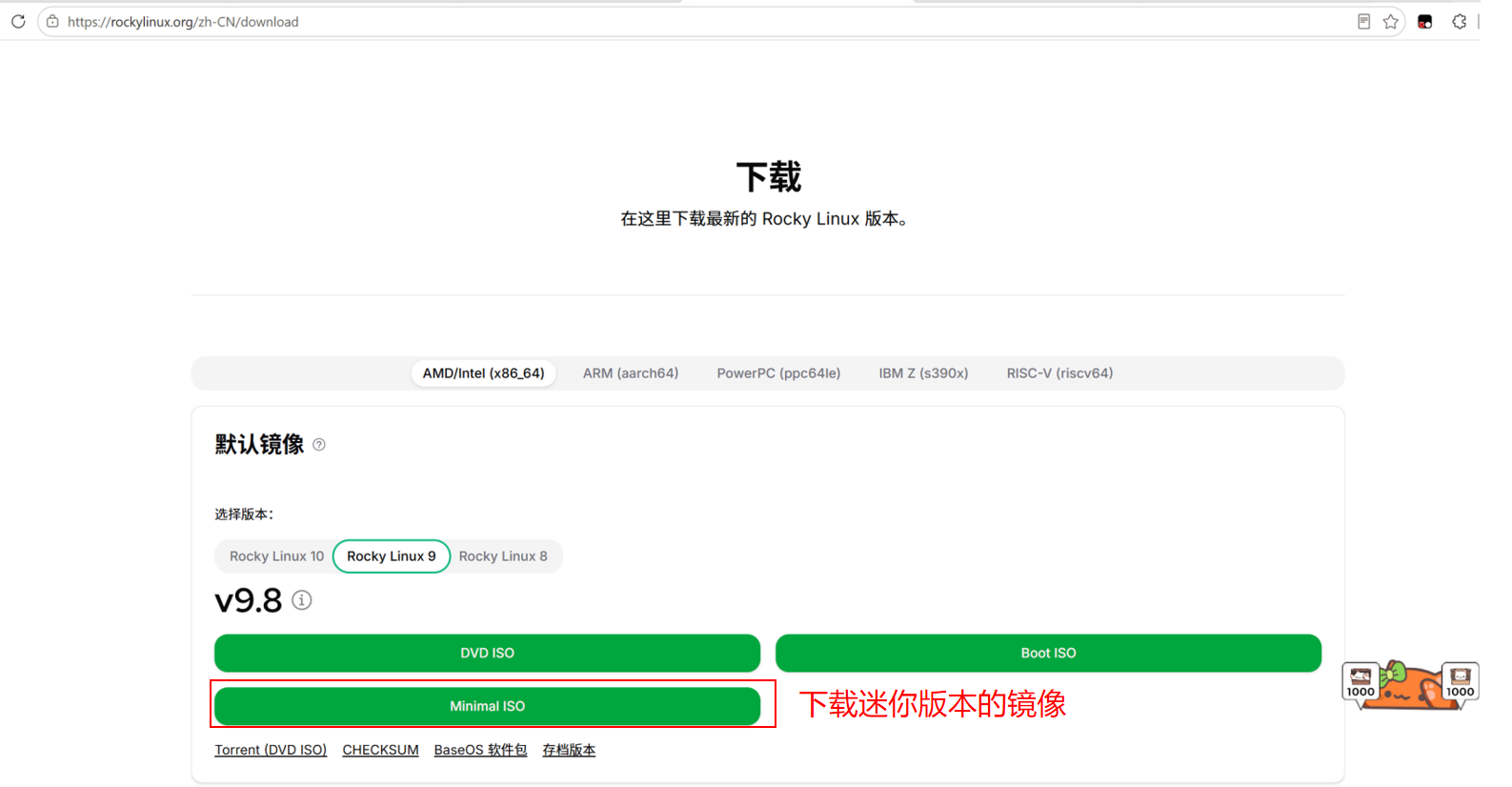Open the extensions puzzle icon
This screenshot has width=1512, height=787.
coord(1459,21)
